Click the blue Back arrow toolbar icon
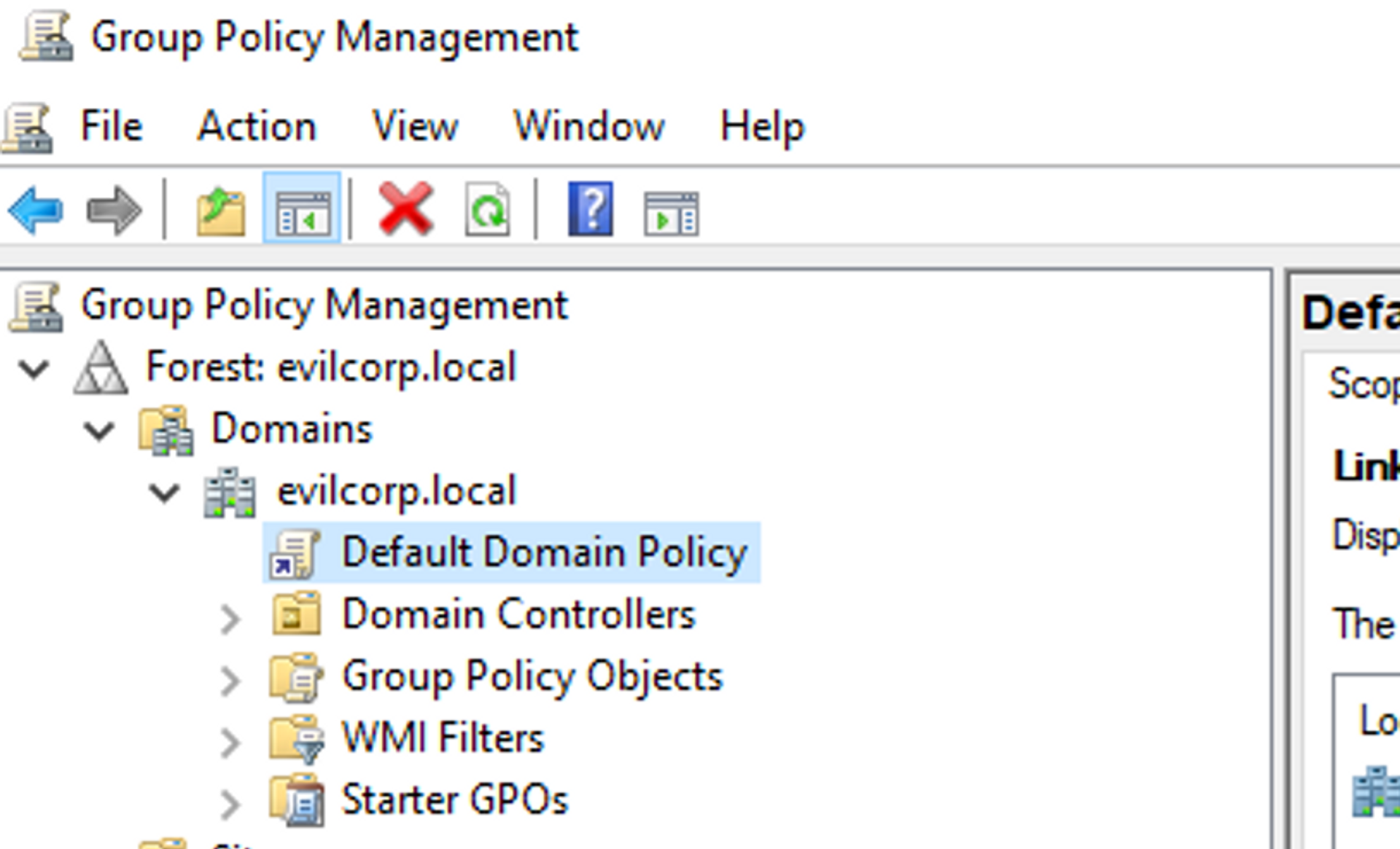The image size is (1400, 849). click(x=36, y=211)
